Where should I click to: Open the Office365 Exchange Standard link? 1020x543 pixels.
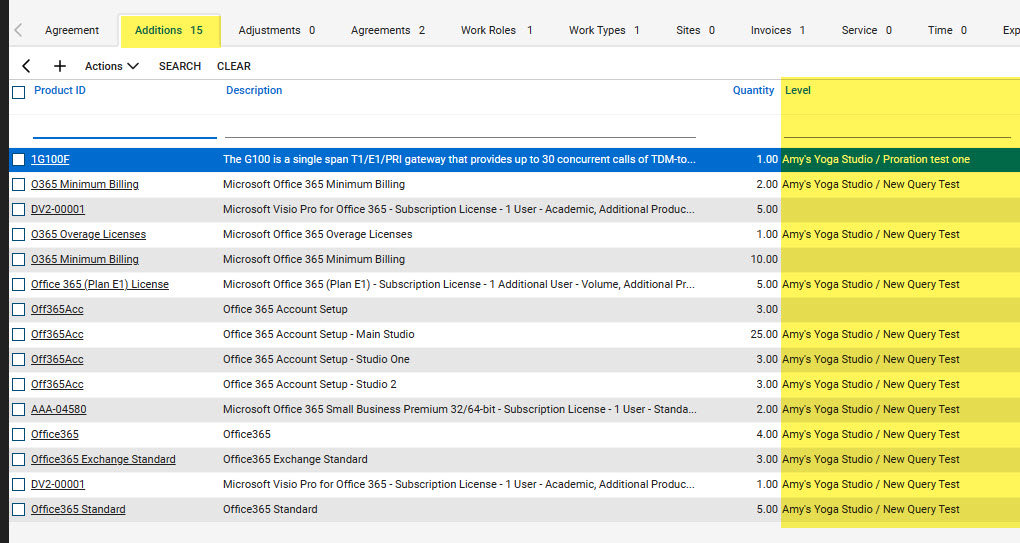tap(103, 459)
